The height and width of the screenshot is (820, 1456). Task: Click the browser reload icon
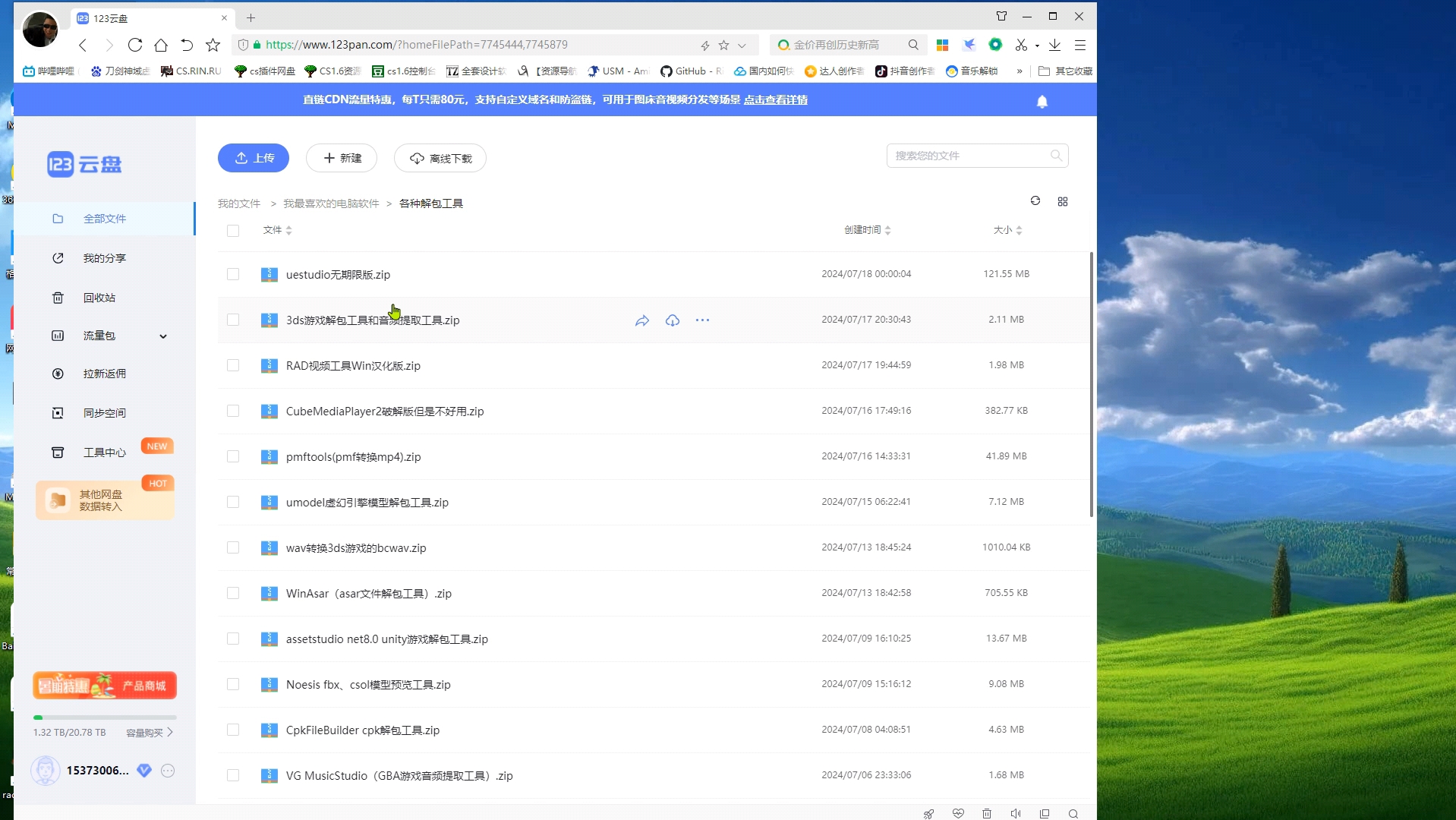pos(135,45)
